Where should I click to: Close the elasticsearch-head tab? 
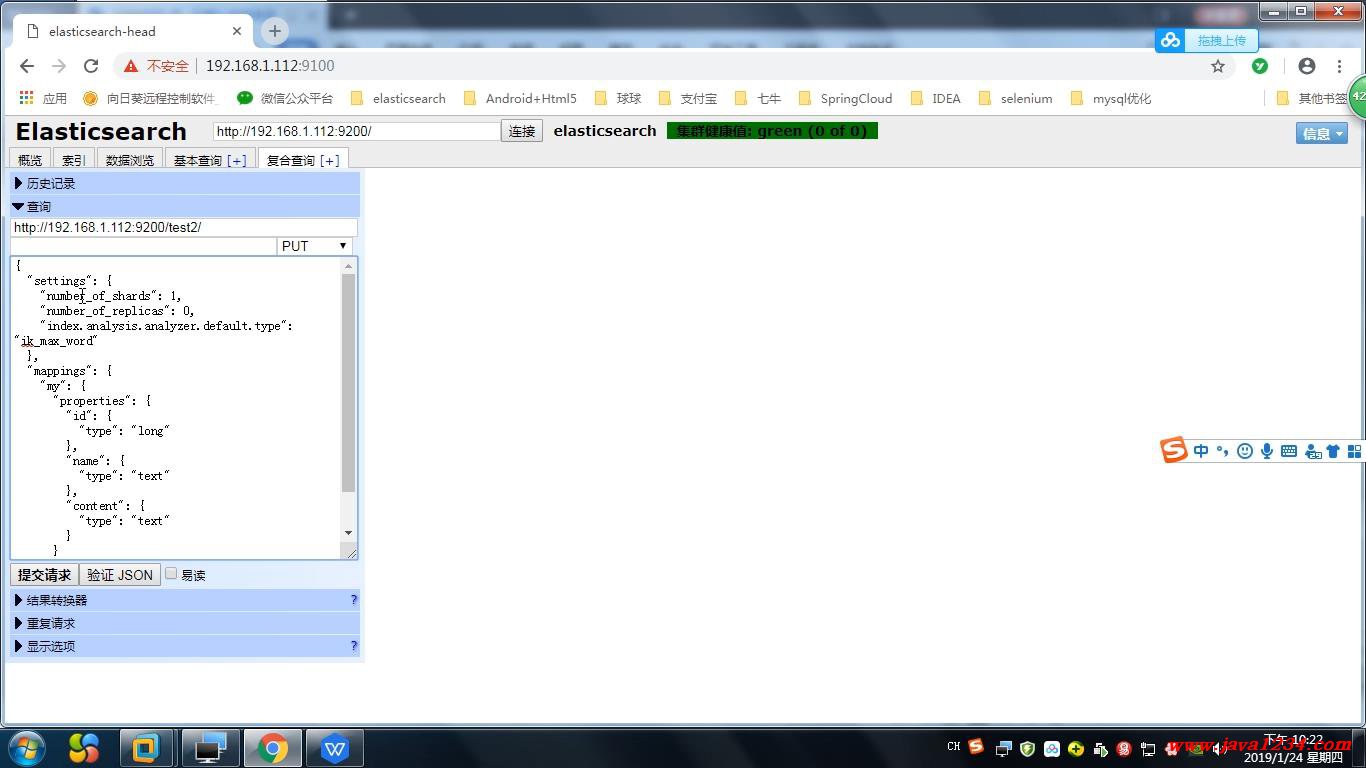click(x=237, y=31)
